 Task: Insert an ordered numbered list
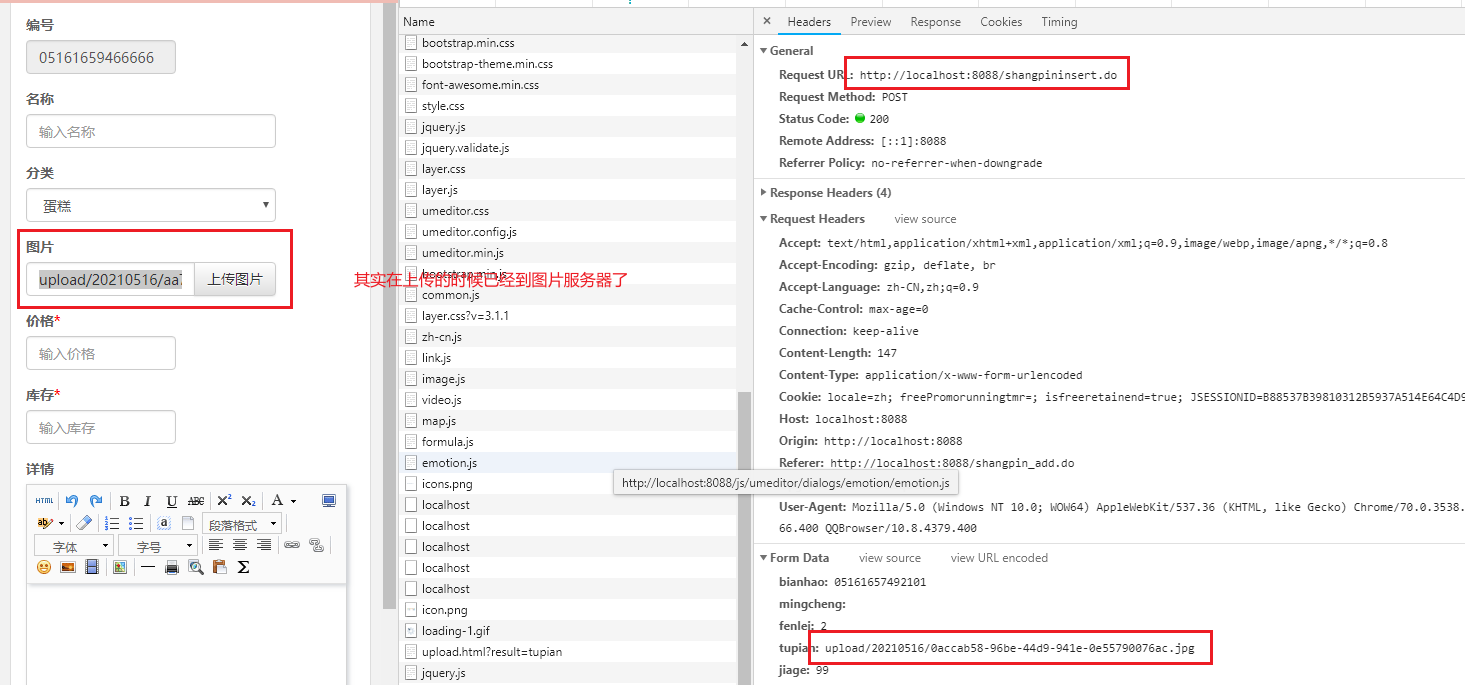pos(112,523)
